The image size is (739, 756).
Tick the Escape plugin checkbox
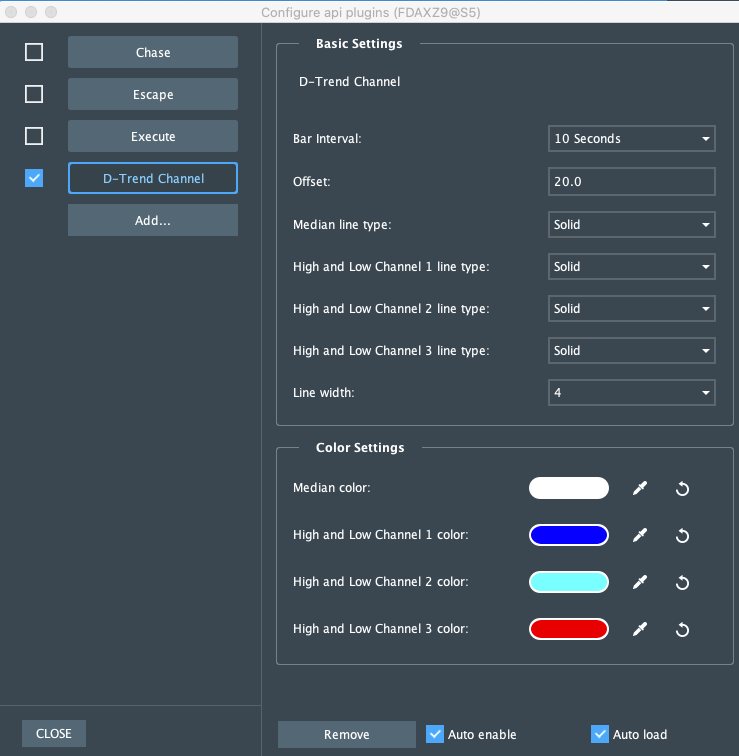coord(34,94)
